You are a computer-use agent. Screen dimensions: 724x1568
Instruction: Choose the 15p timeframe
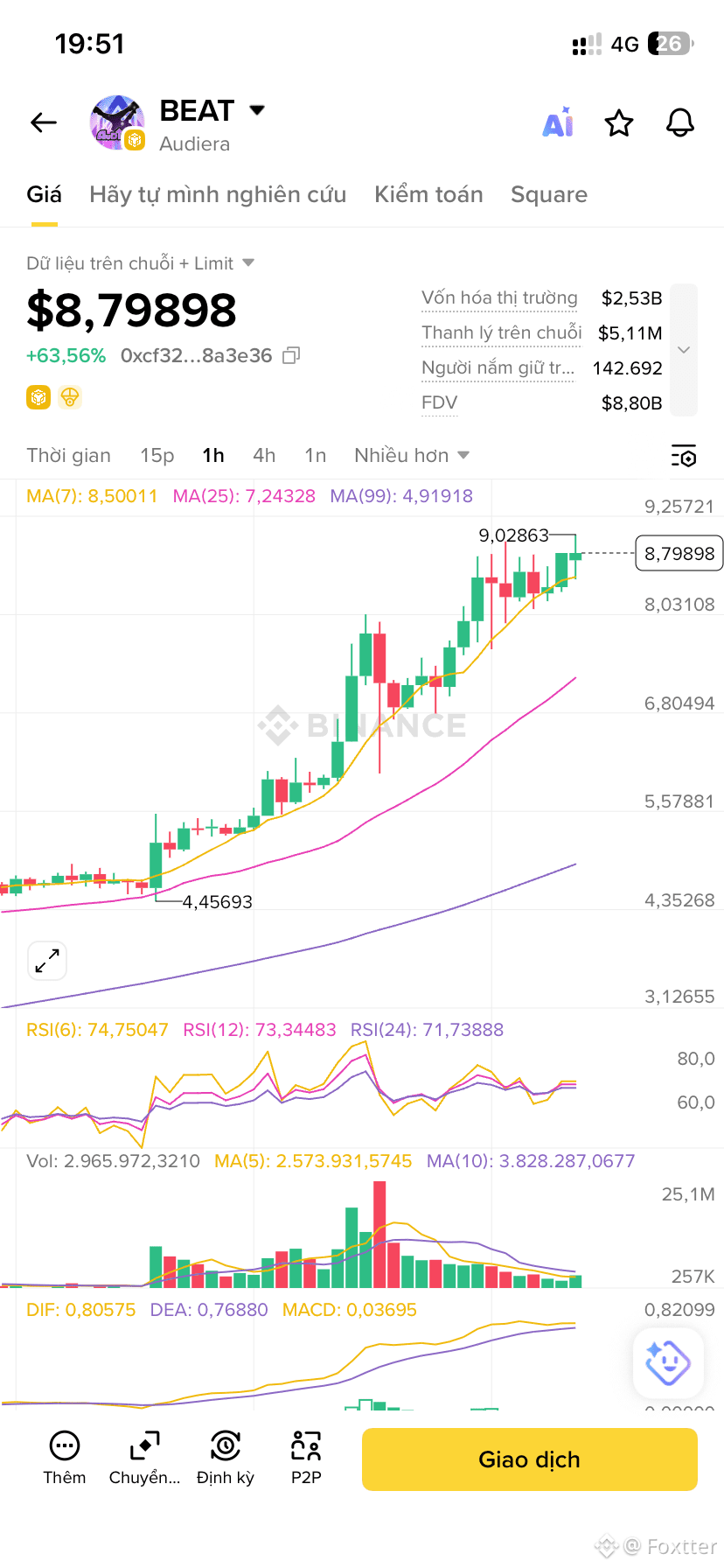point(157,455)
